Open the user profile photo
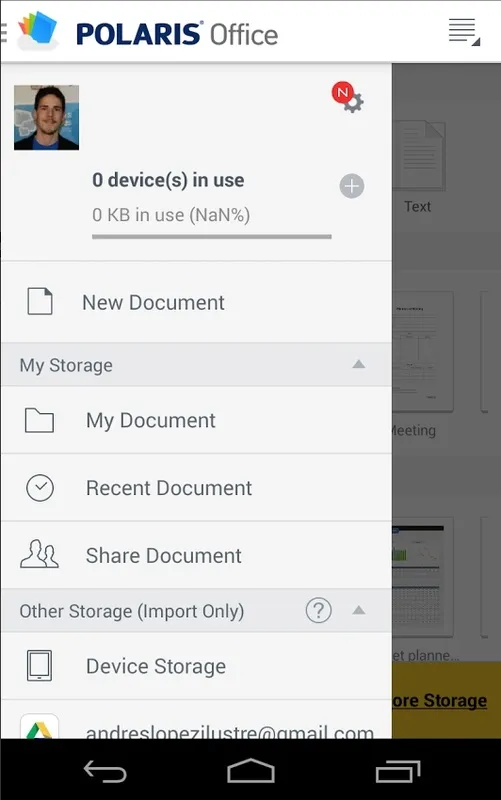The height and width of the screenshot is (800, 501). (46, 117)
